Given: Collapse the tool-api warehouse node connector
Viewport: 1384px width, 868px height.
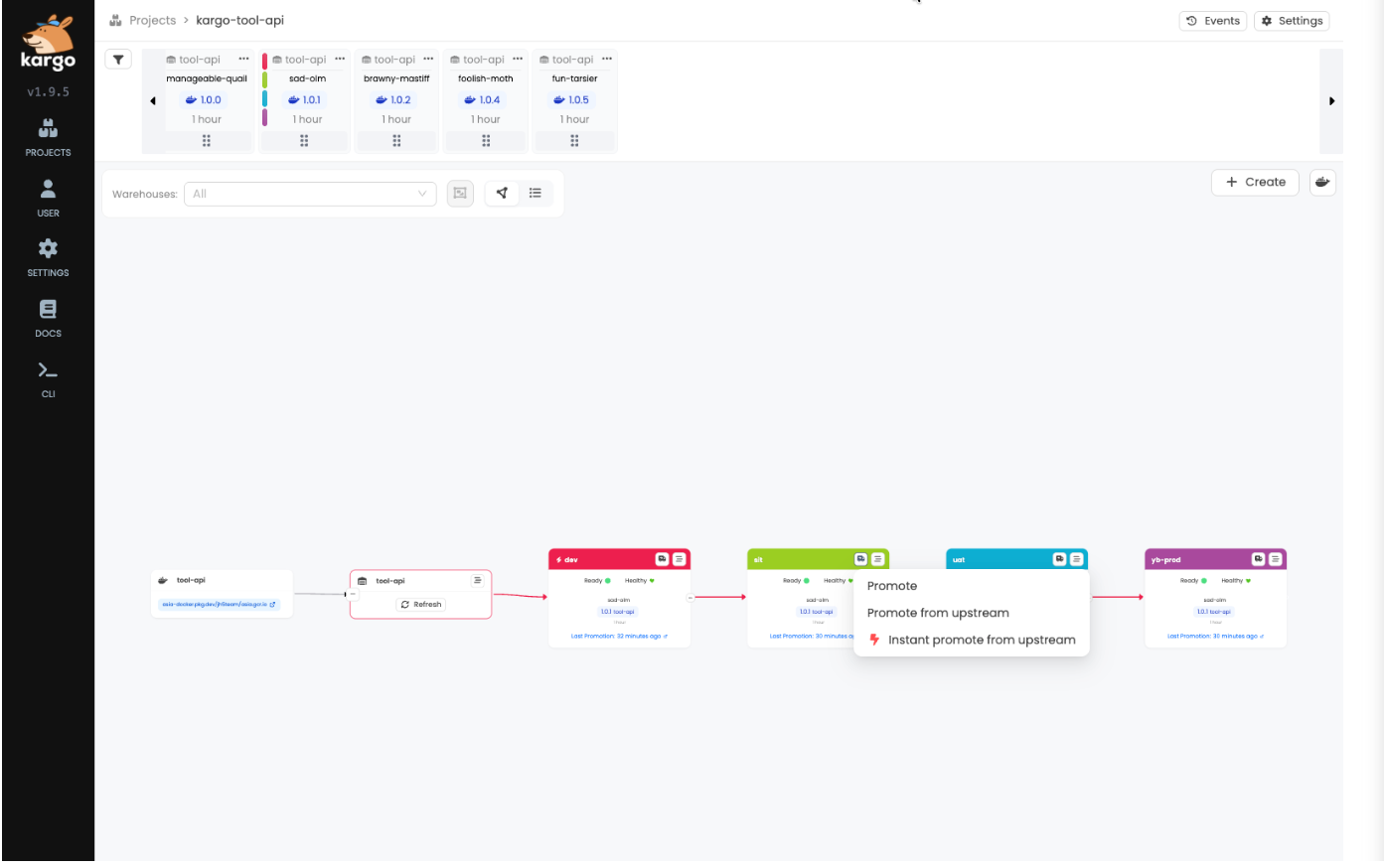Looking at the screenshot, I should [x=352, y=594].
